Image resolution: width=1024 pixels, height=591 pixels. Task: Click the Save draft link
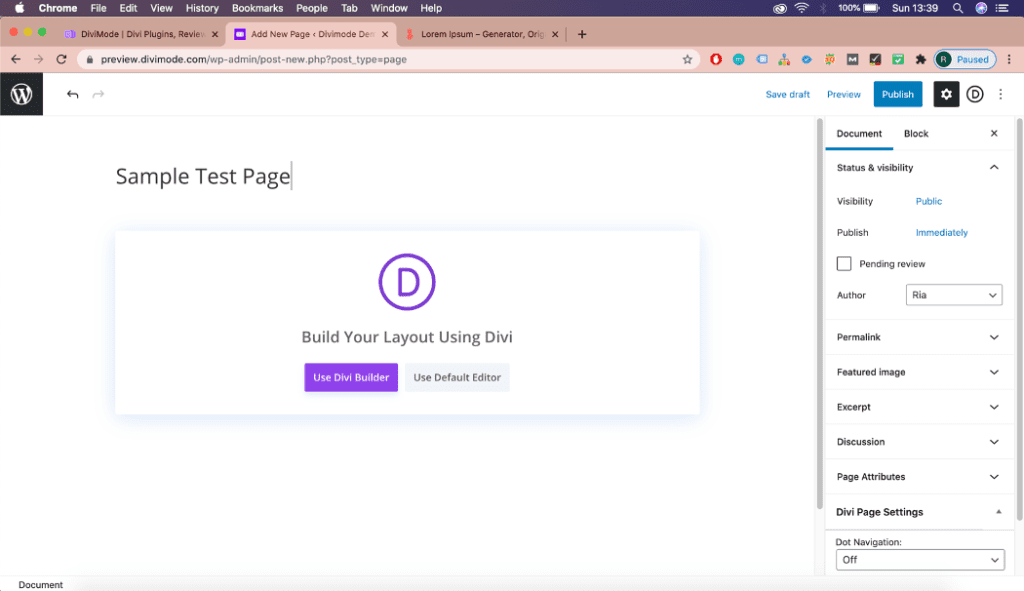(787, 94)
